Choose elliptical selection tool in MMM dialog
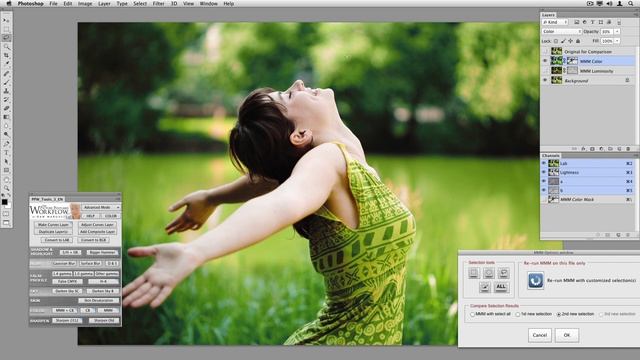 (x=489, y=273)
